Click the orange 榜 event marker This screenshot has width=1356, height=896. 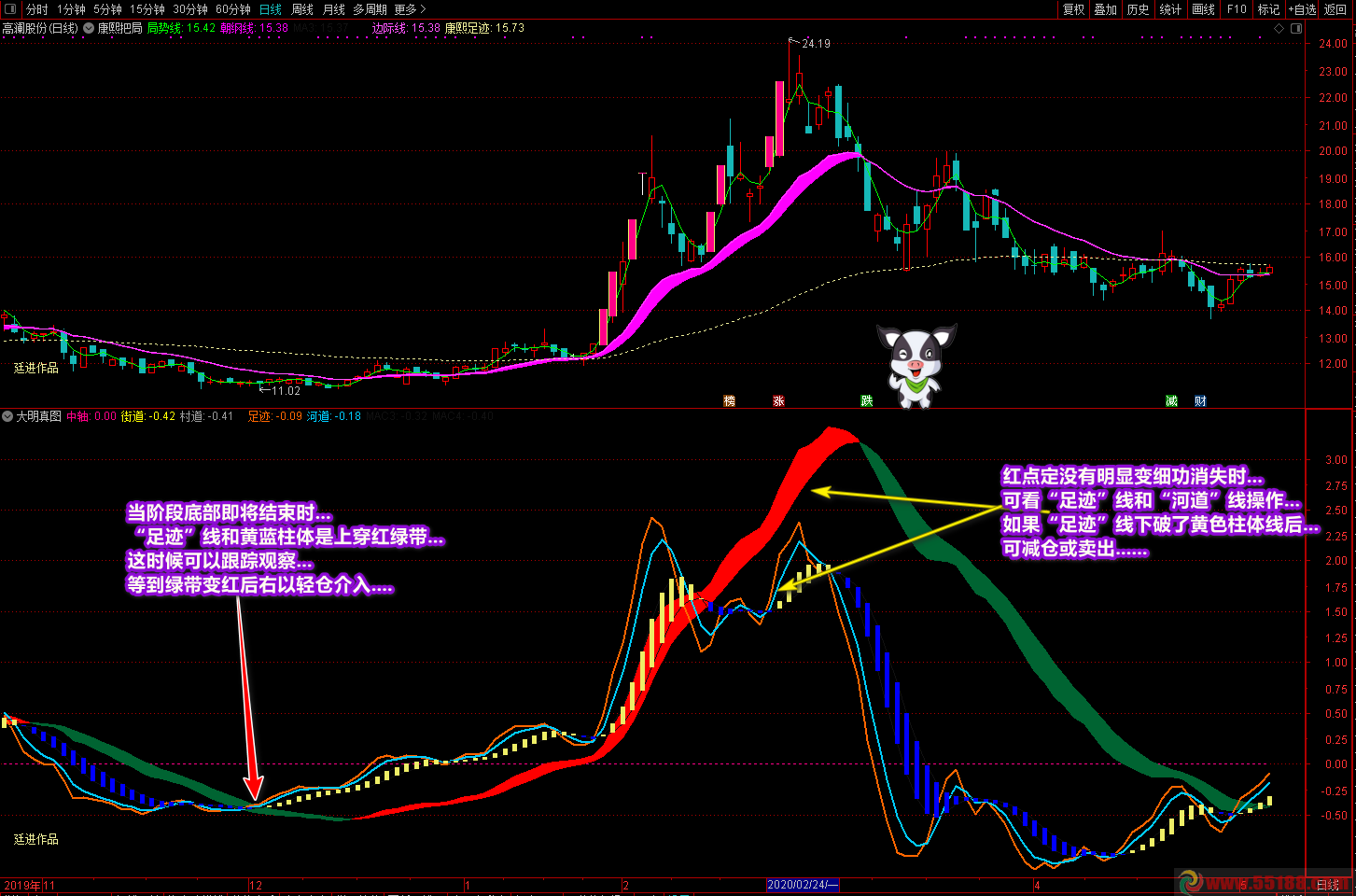point(730,401)
